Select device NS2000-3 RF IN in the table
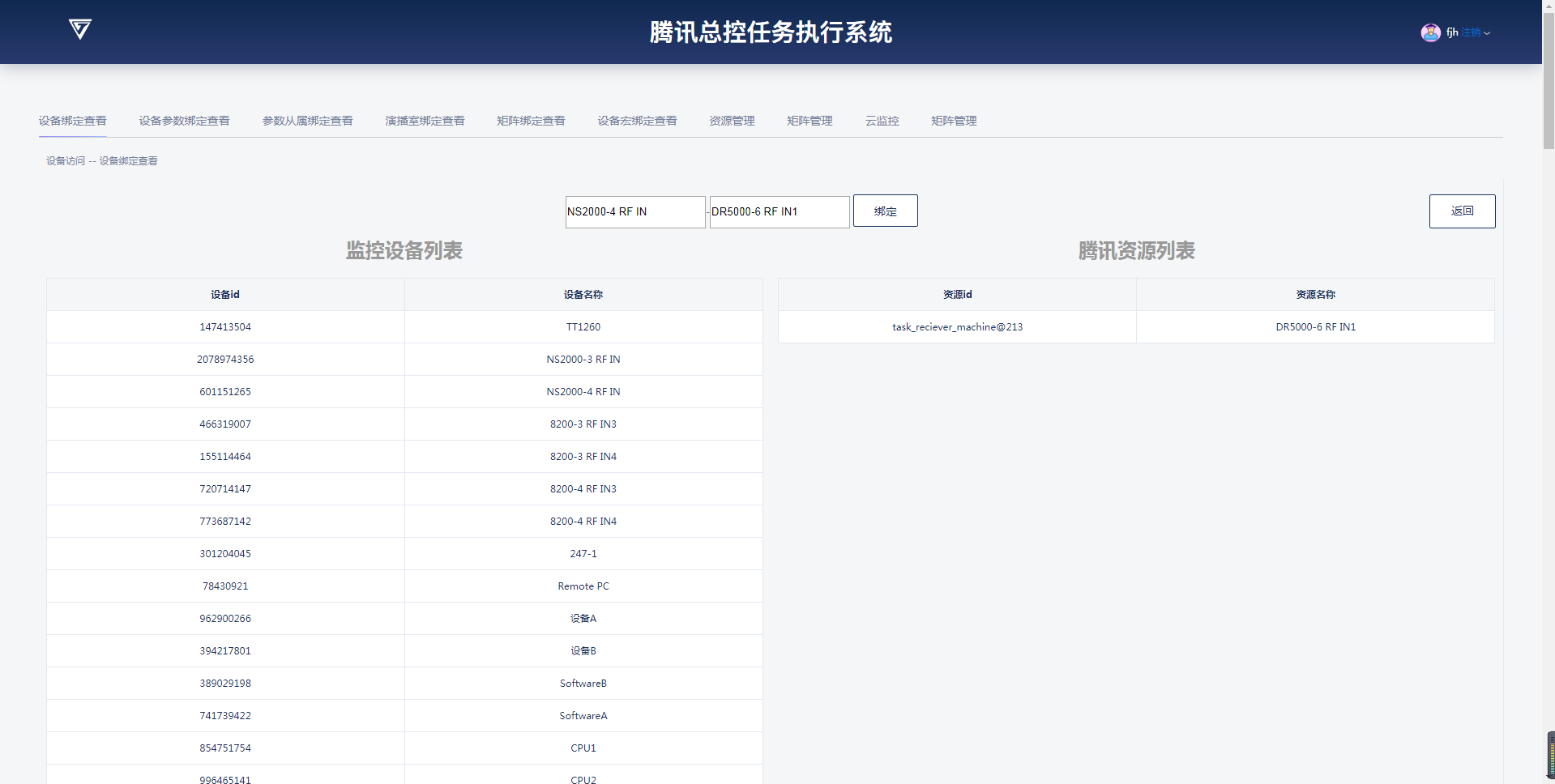Image resolution: width=1555 pixels, height=784 pixels. (x=583, y=360)
